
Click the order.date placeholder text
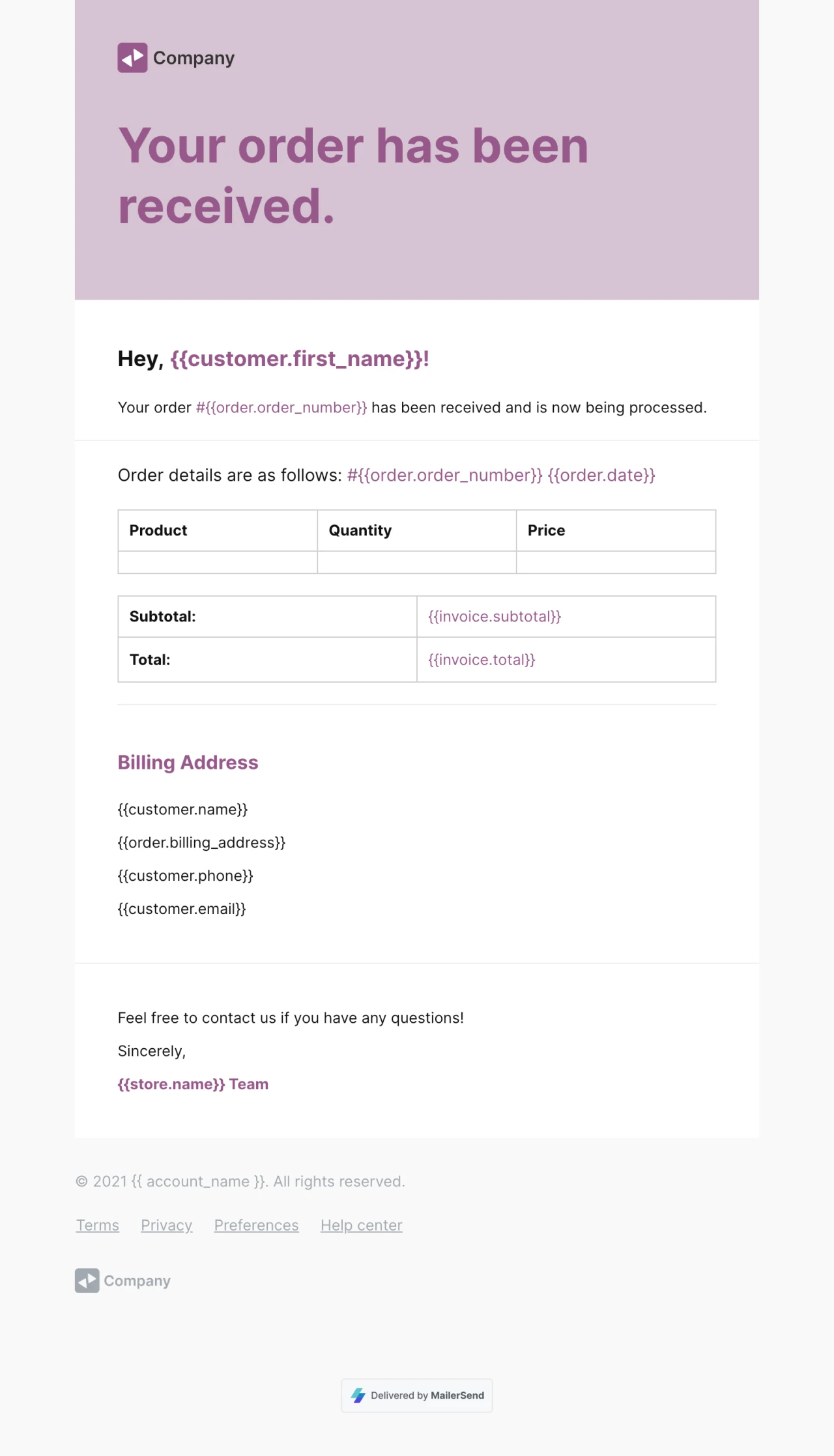601,476
